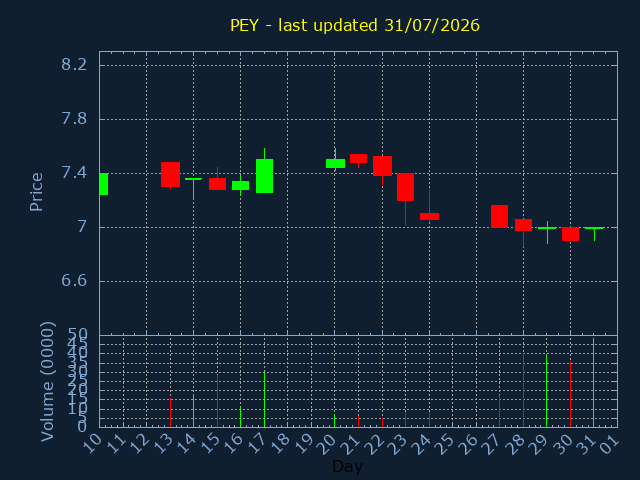Click the chart title PEY last updated

coord(355,25)
